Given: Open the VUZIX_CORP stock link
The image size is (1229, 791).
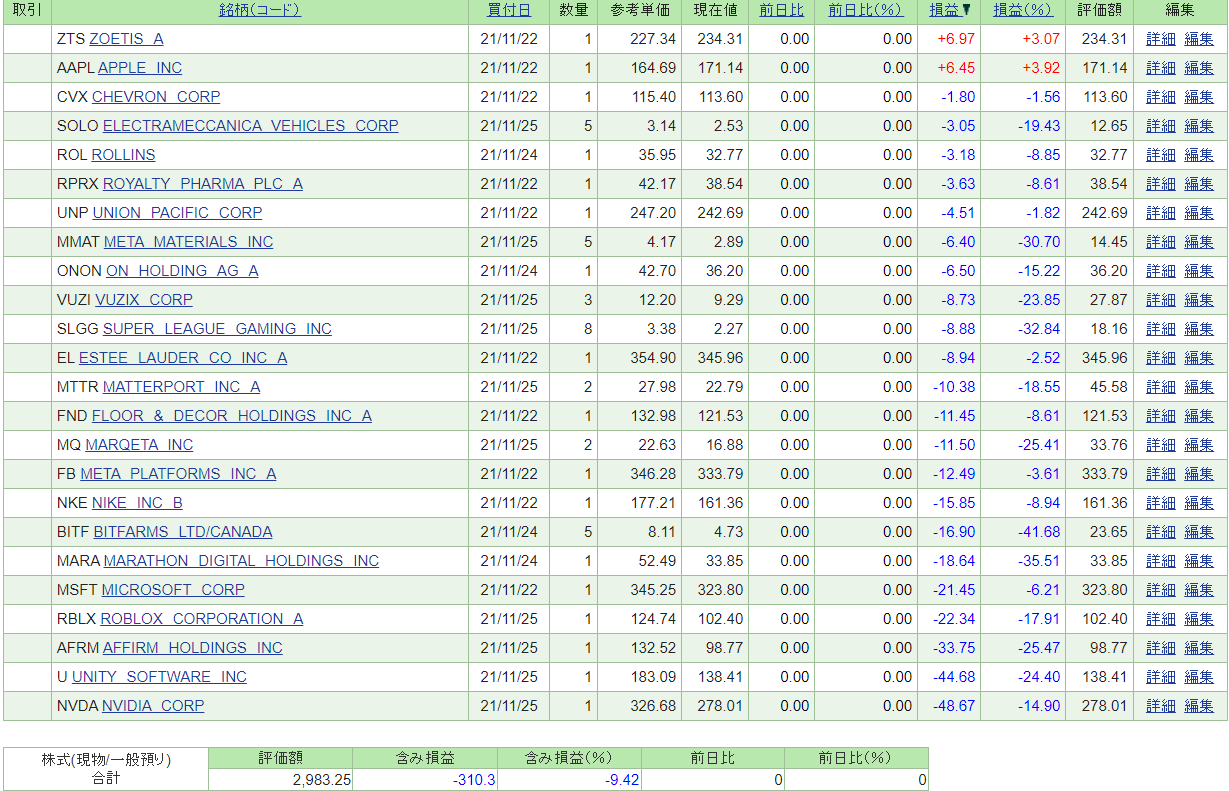Looking at the screenshot, I should 144,300.
